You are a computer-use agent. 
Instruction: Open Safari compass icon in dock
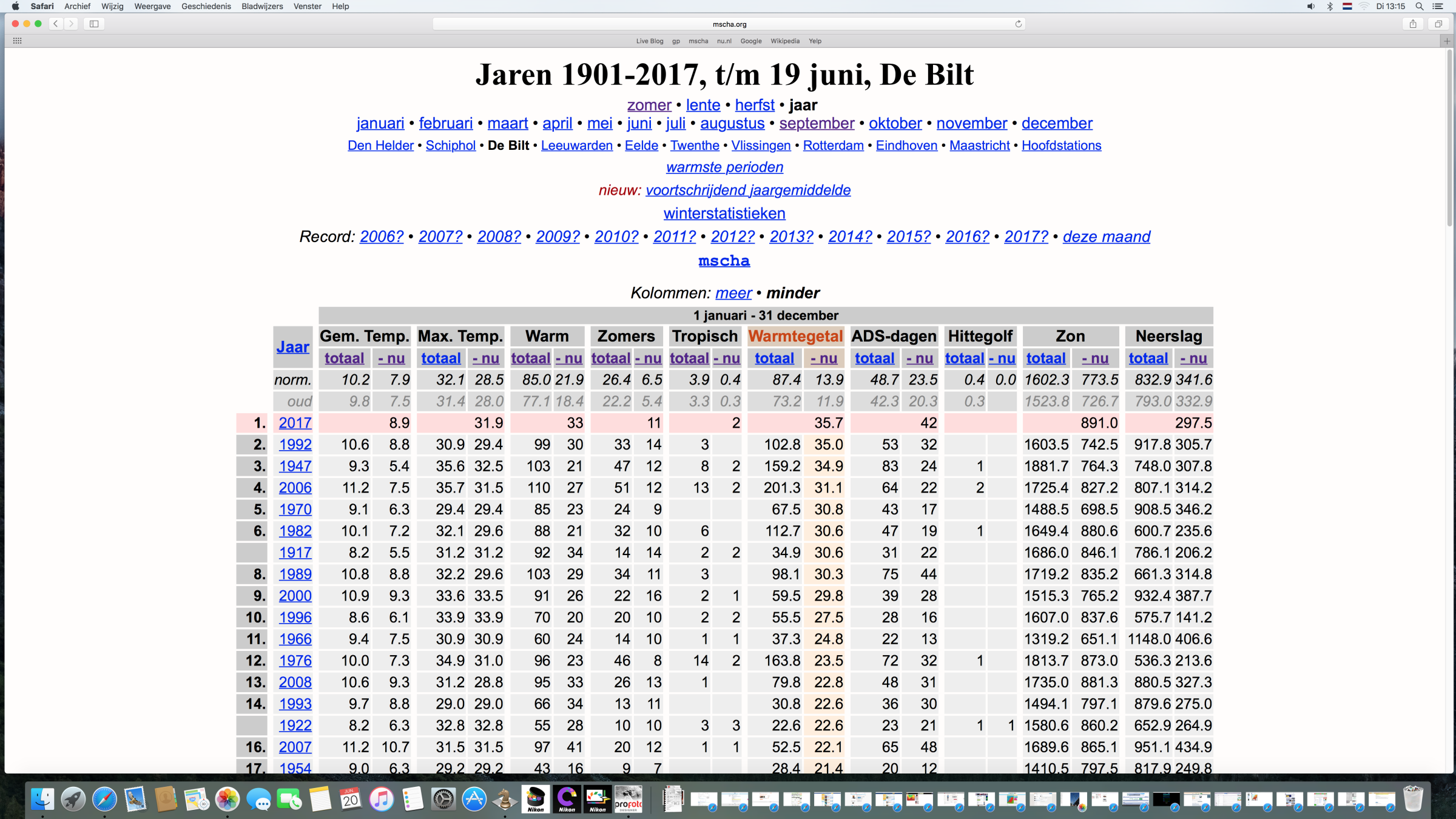(x=104, y=799)
